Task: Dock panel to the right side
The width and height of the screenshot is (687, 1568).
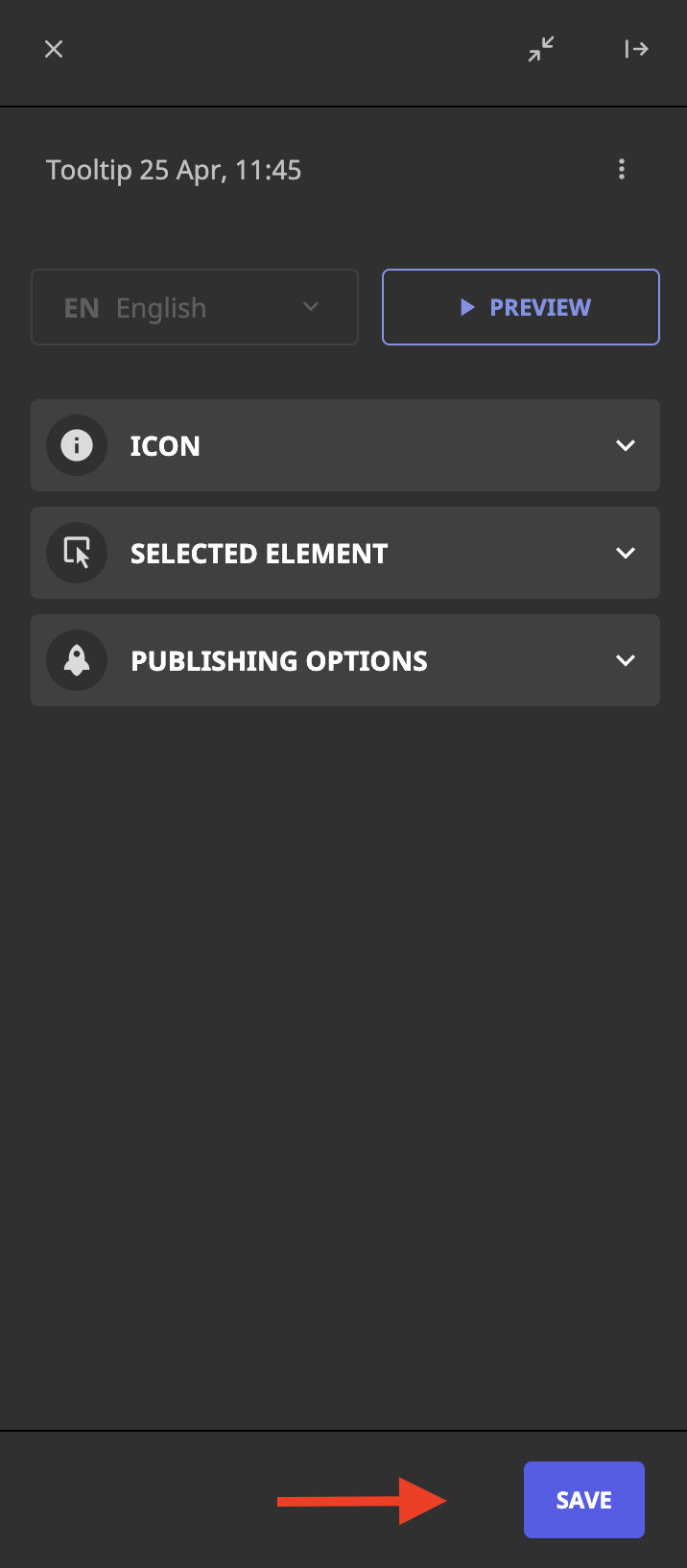Action: pyautogui.click(x=636, y=49)
